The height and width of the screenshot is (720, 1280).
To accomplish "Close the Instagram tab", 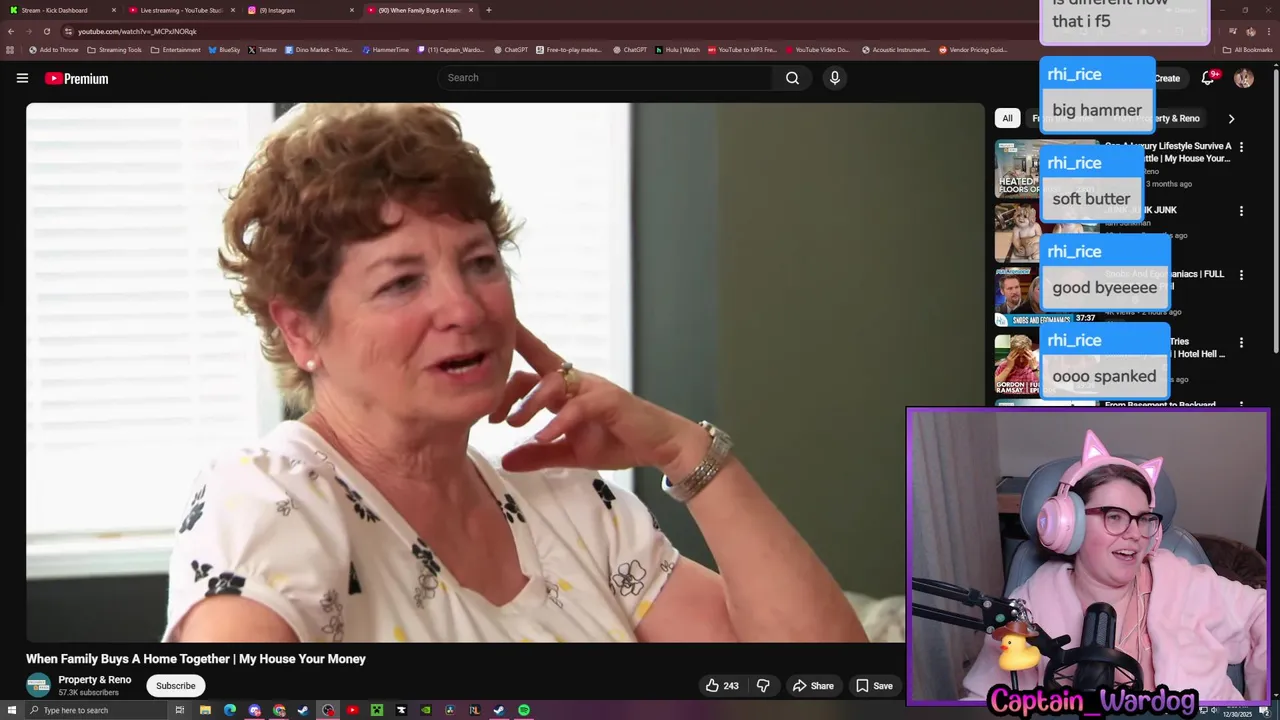I will tap(352, 10).
